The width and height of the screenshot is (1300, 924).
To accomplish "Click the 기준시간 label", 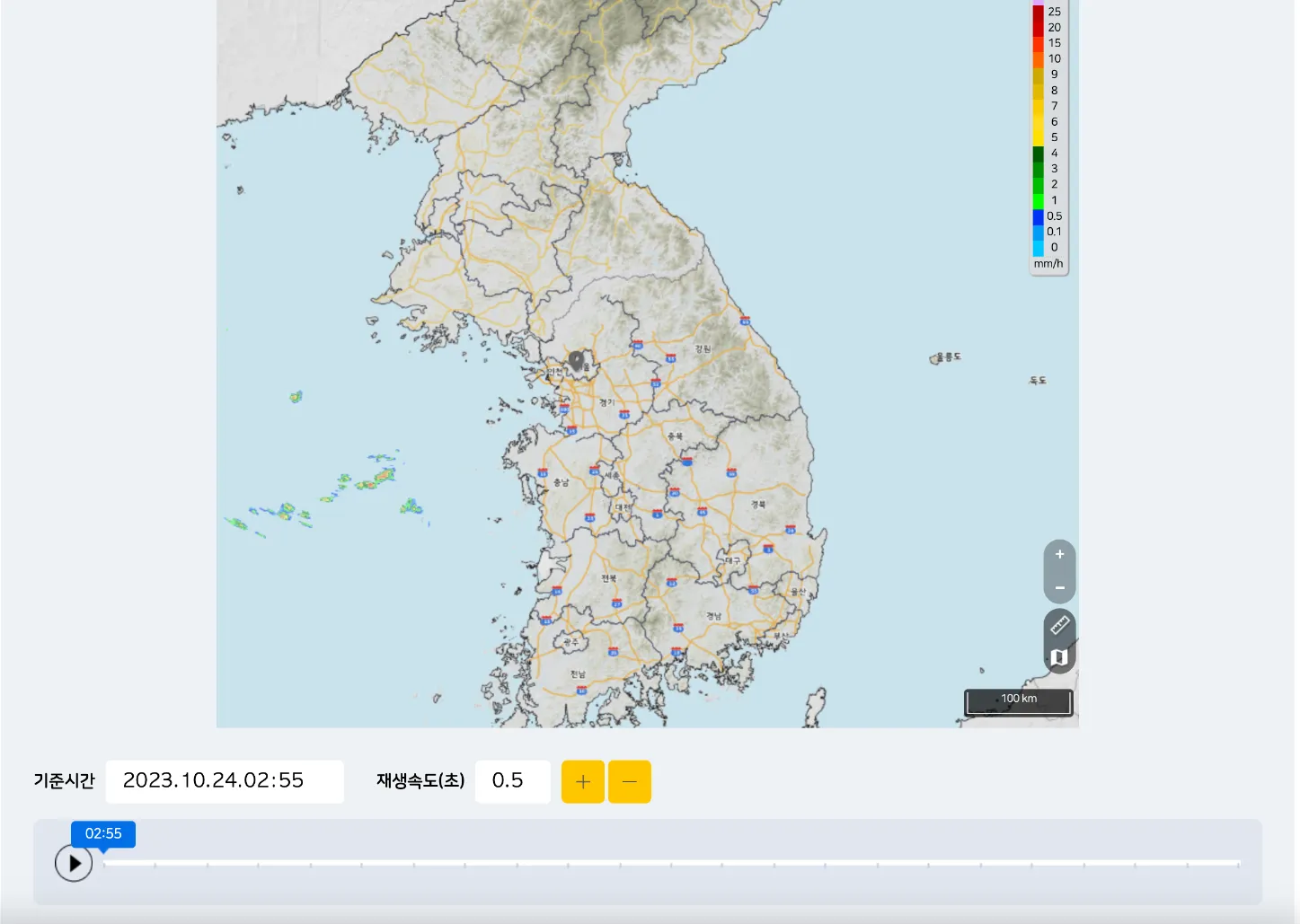I will (x=64, y=781).
